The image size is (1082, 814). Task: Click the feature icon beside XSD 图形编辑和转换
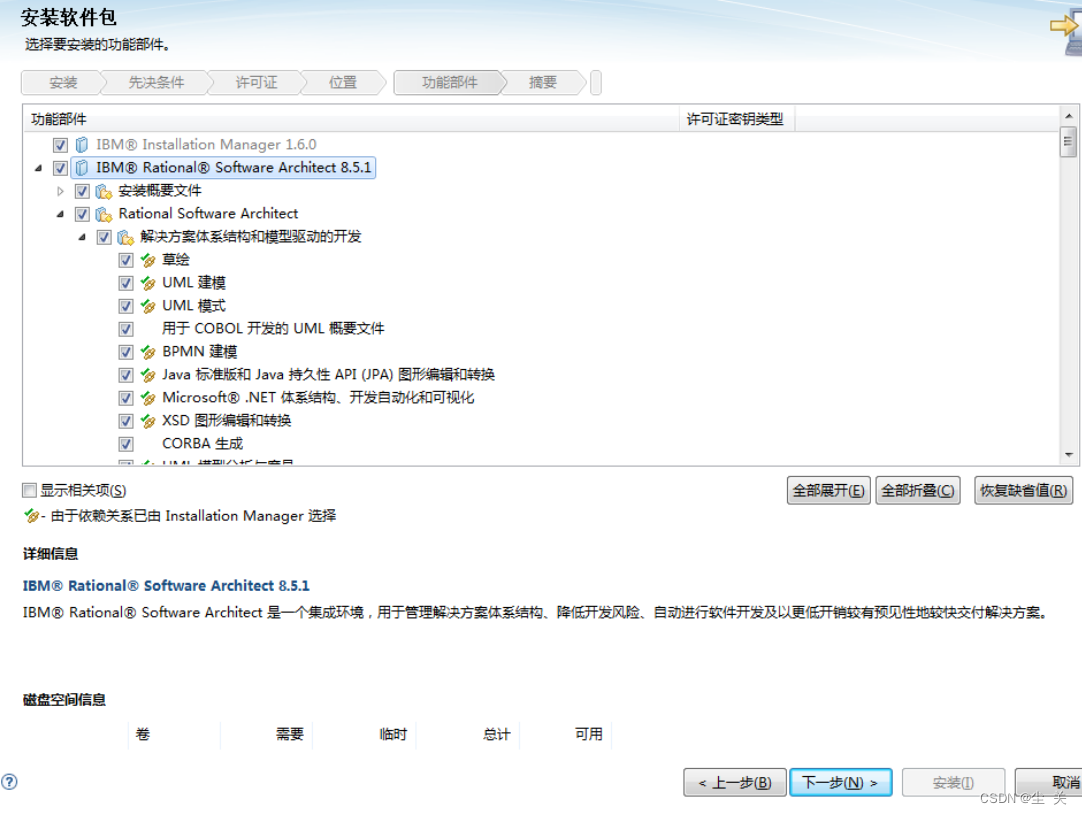coord(148,420)
